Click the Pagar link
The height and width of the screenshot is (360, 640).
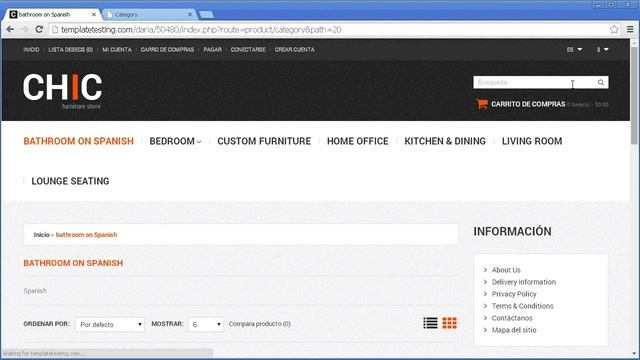(213, 49)
